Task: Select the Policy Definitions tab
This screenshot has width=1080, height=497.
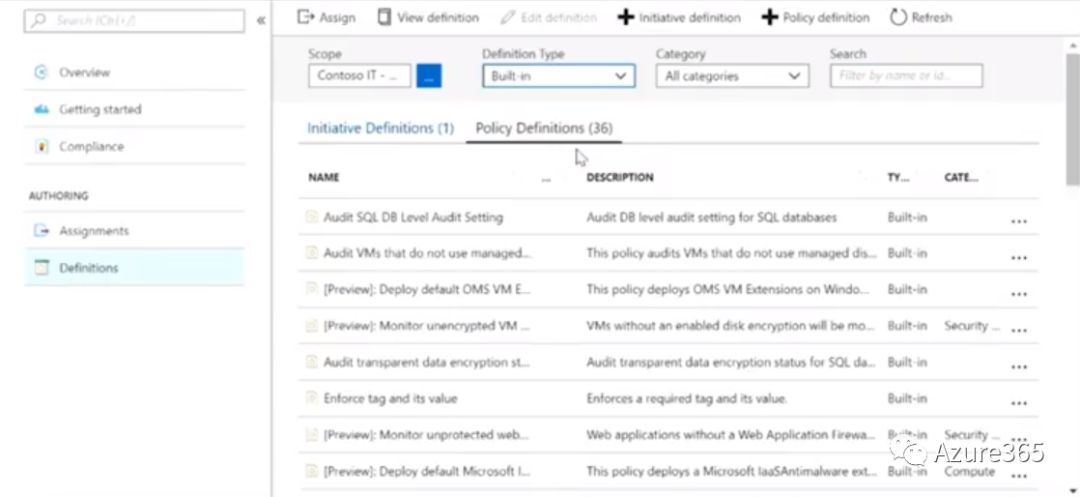Action: tap(544, 128)
